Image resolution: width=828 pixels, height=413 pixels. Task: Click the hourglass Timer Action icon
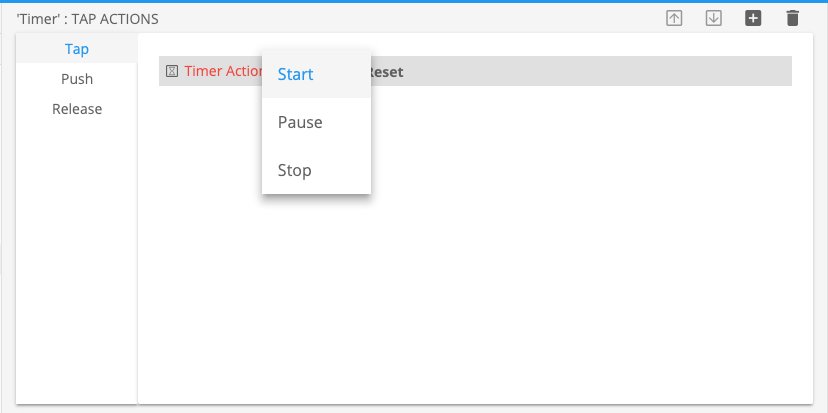172,72
